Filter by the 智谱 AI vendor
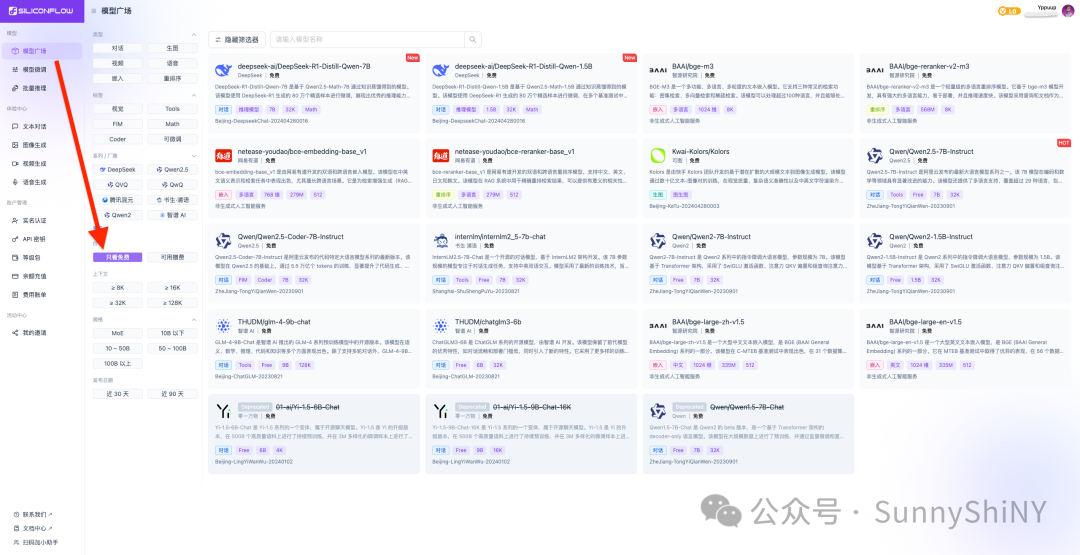Image resolution: width=1080 pixels, height=555 pixels. coord(172,215)
